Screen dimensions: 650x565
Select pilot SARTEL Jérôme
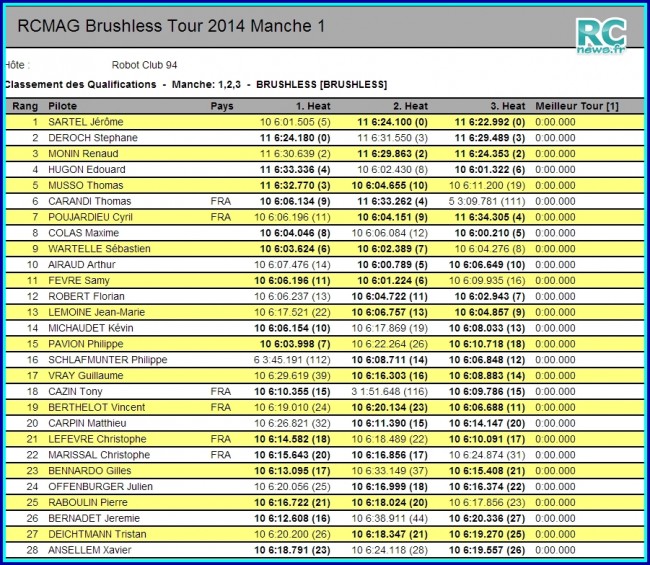[x=86, y=122]
